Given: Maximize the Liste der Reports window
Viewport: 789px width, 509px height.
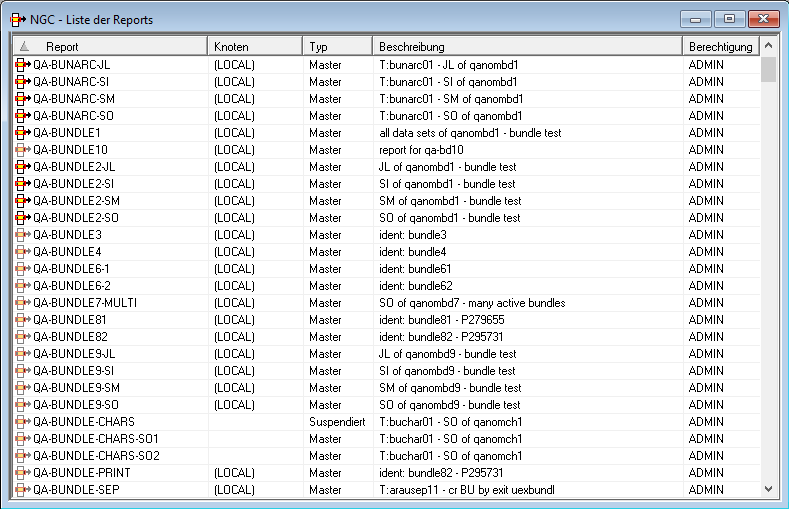Looking at the screenshot, I should pos(729,19).
